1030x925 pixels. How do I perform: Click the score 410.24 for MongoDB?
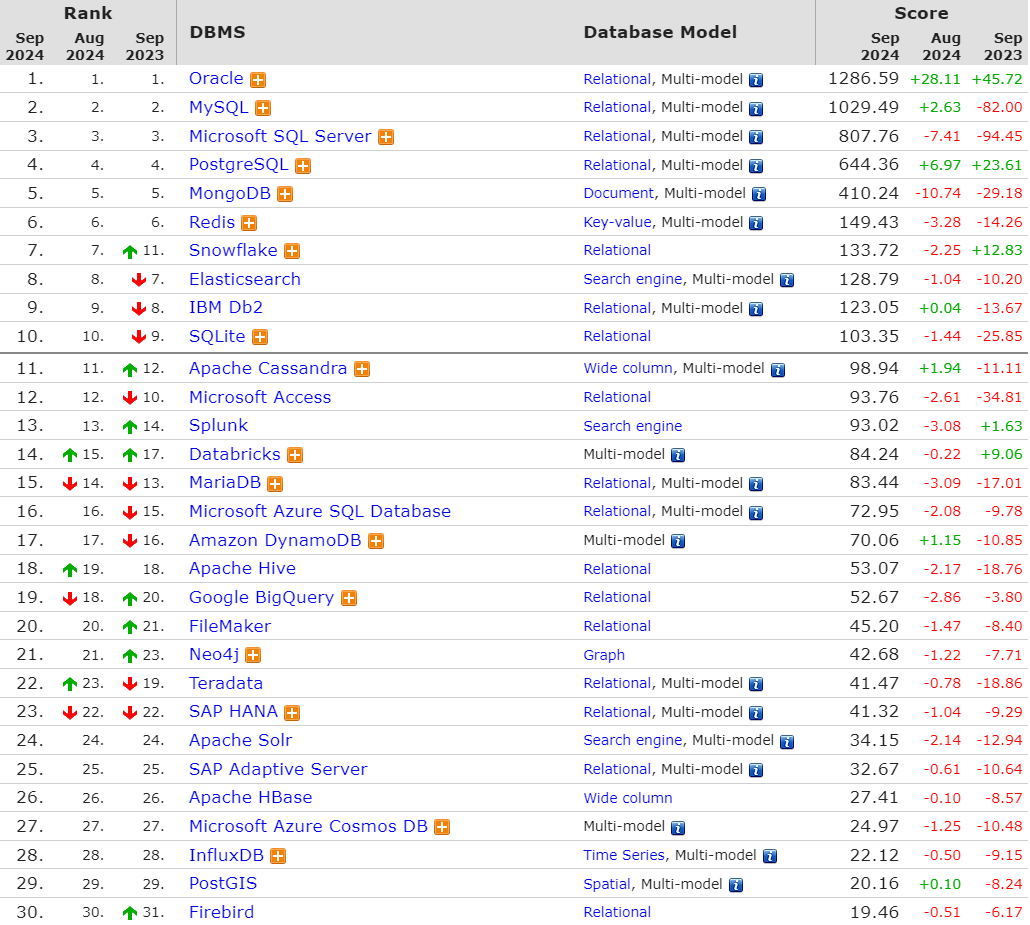coord(868,193)
